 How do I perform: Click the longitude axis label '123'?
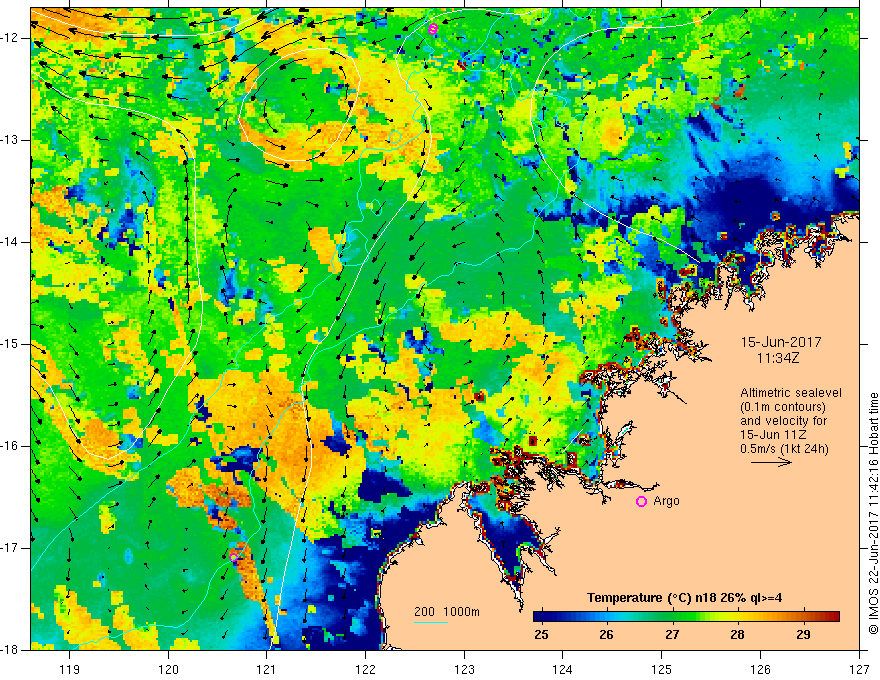coord(464,669)
